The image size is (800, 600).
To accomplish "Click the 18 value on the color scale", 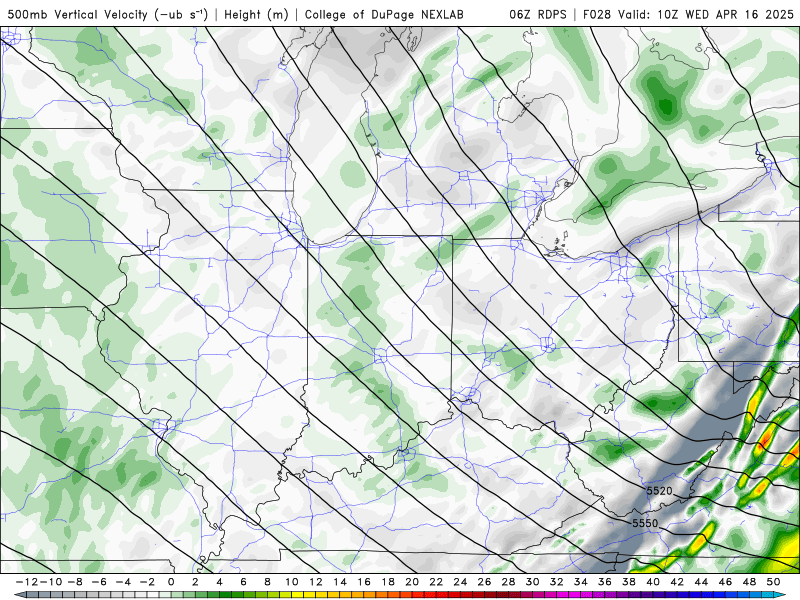I will click(x=388, y=582).
